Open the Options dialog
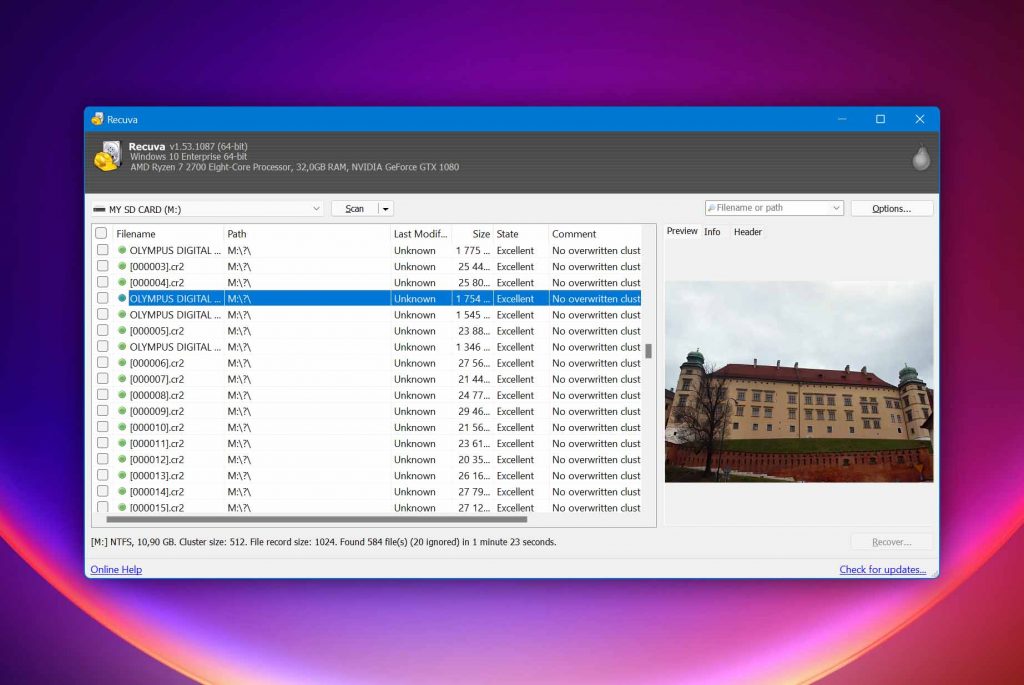 click(891, 208)
